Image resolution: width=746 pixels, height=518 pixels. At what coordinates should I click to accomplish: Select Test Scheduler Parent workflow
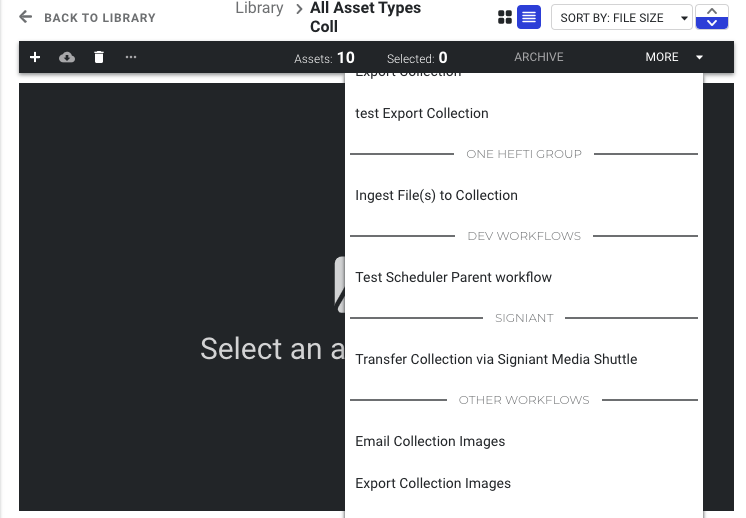453,277
